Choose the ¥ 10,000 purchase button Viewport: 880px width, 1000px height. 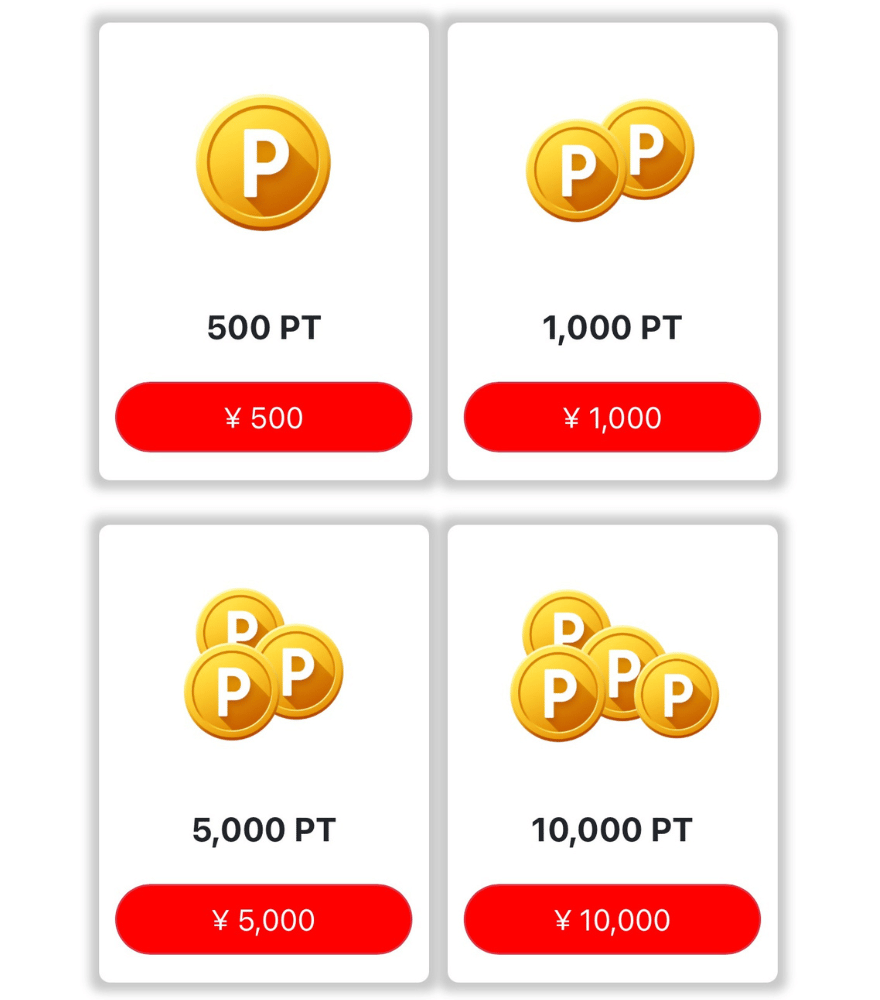[612, 919]
